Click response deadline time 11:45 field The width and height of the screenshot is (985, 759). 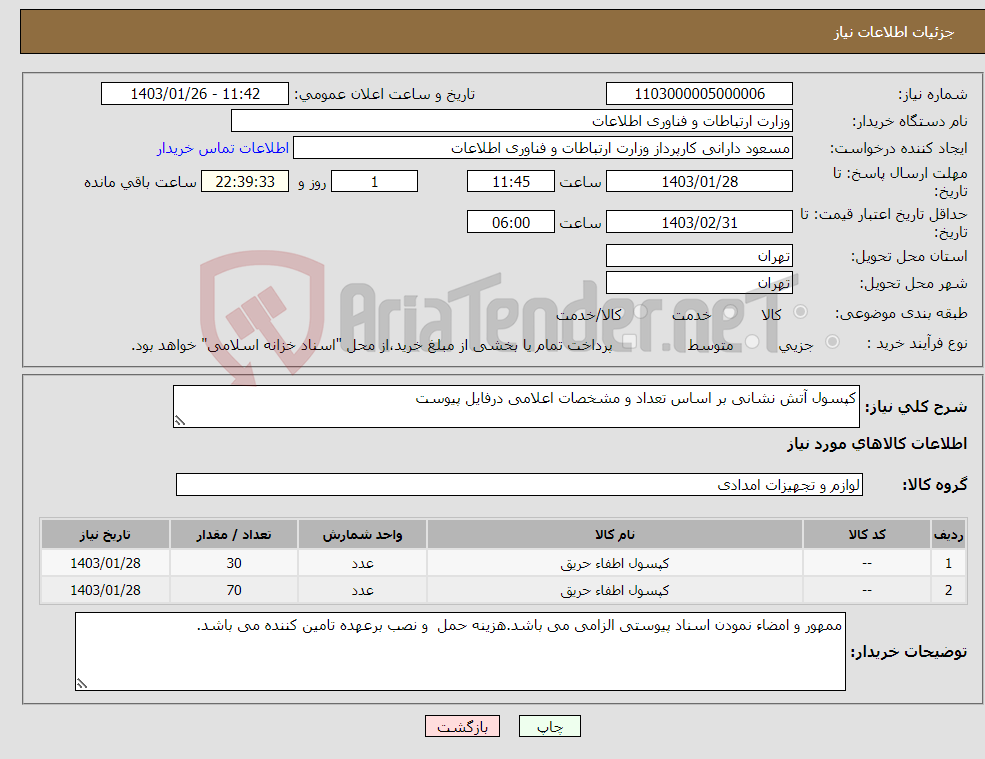click(511, 182)
